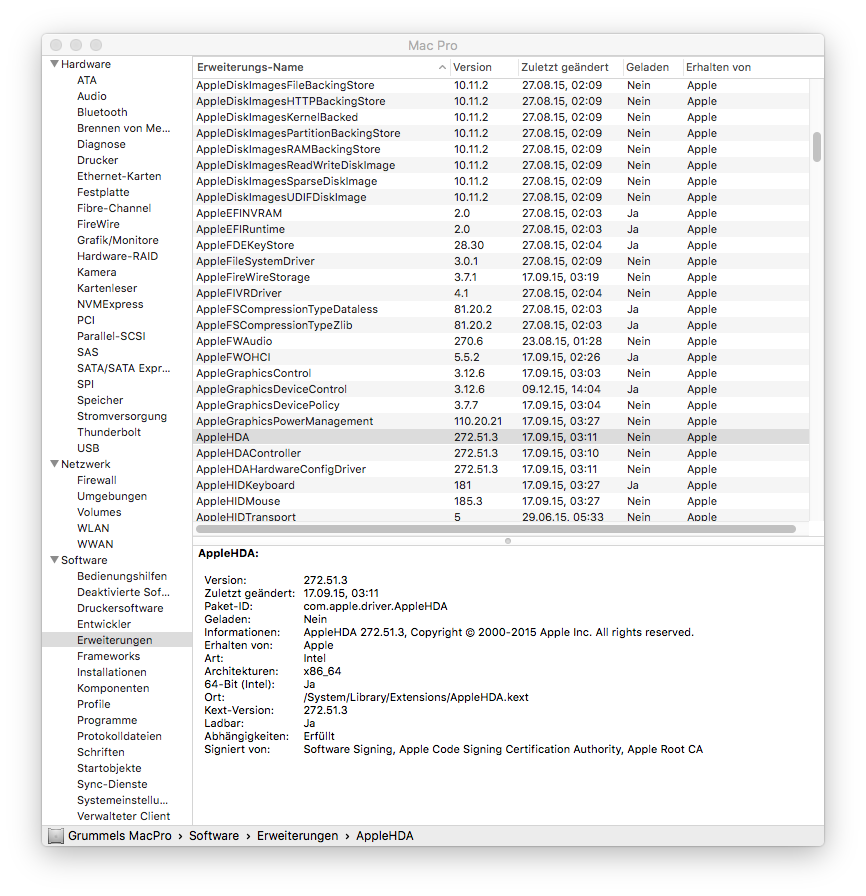Select the AppleFSCompressionTypeZlib row
Screen dimensions: 866x896
[501, 325]
